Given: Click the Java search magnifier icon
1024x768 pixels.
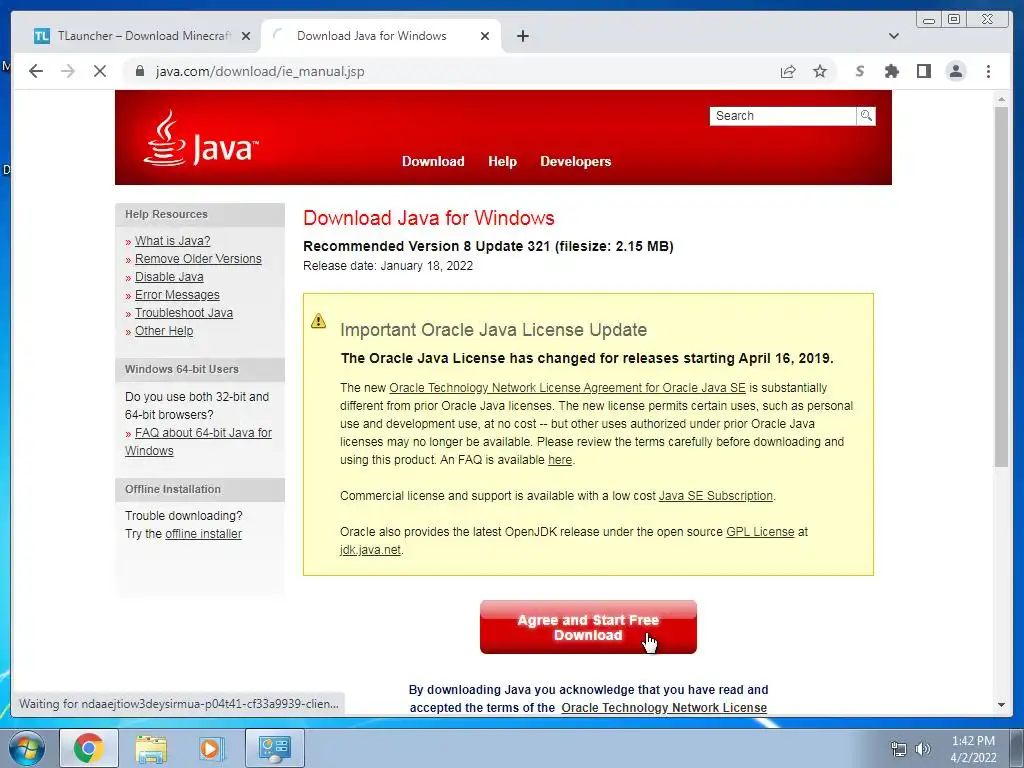Looking at the screenshot, I should pyautogui.click(x=866, y=116).
